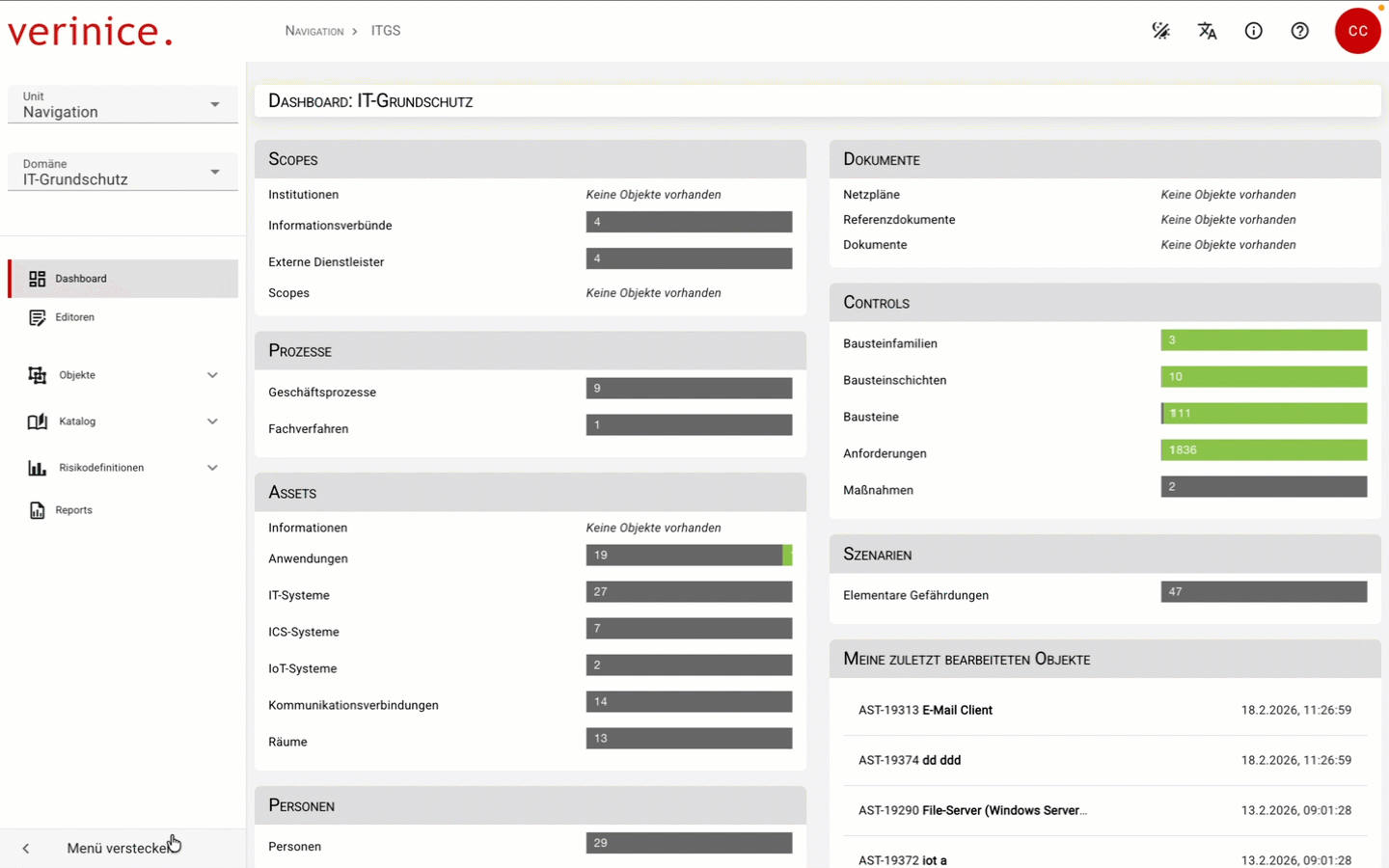Expand the Objekte chevron
The height and width of the screenshot is (868, 1389).
coord(212,375)
